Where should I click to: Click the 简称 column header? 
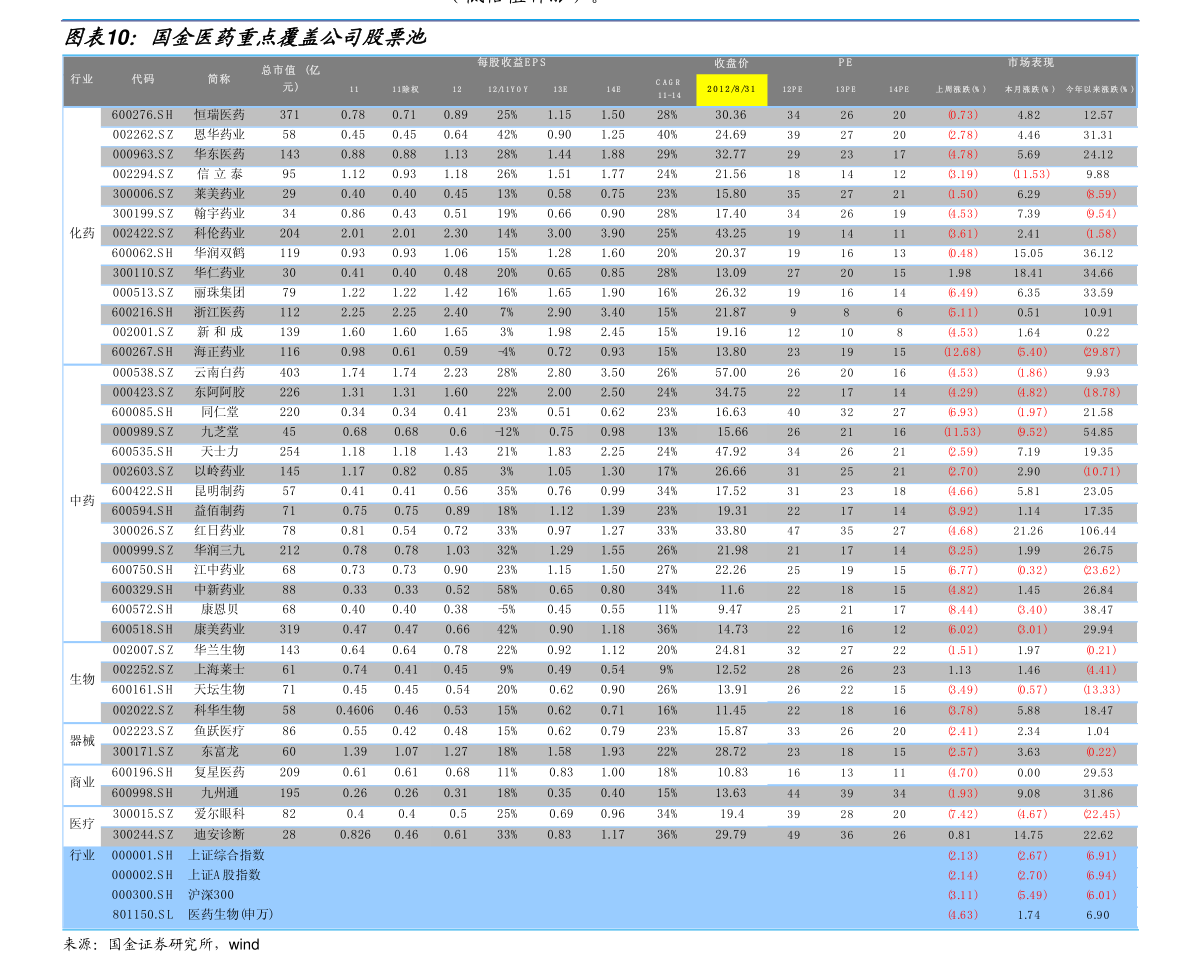click(219, 79)
